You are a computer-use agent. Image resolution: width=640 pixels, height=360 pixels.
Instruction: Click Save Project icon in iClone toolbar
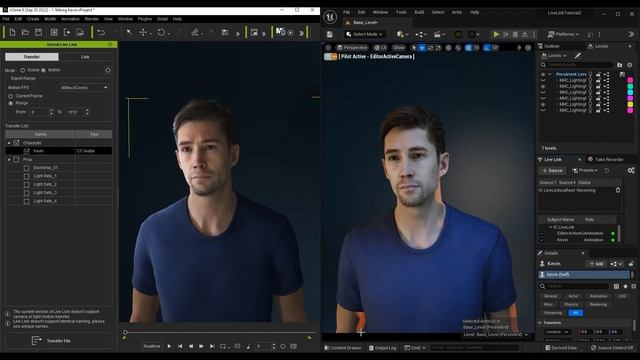click(x=38, y=32)
